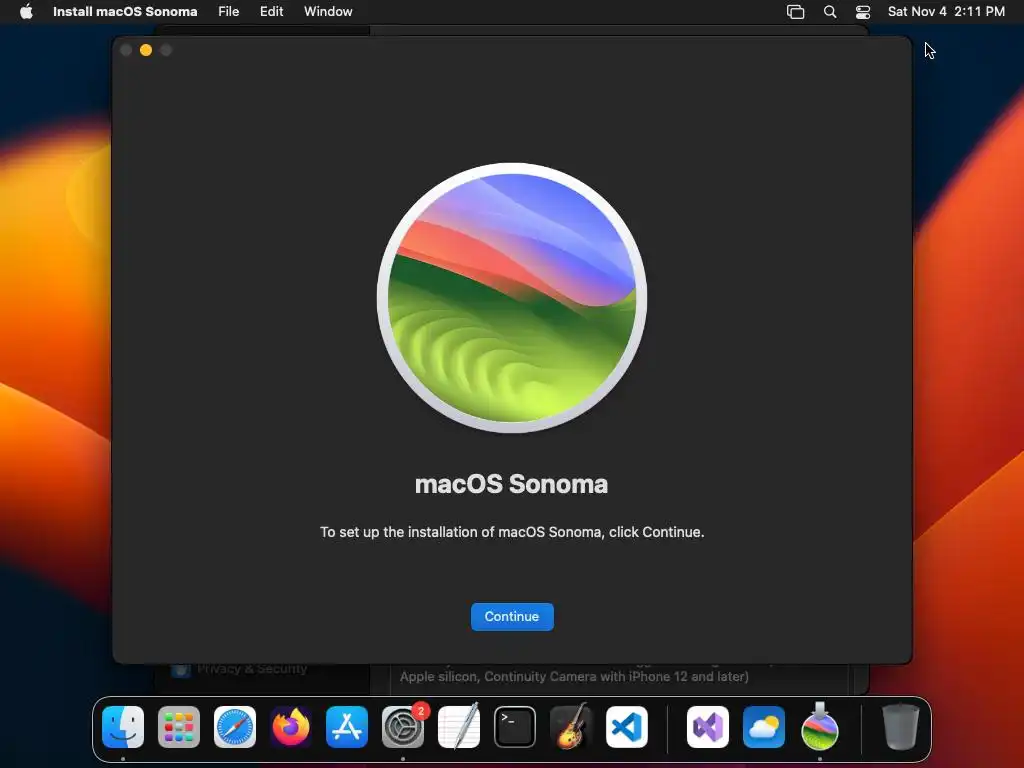The image size is (1024, 768).
Task: Launch GarageBand from the Dock
Action: pyautogui.click(x=571, y=727)
